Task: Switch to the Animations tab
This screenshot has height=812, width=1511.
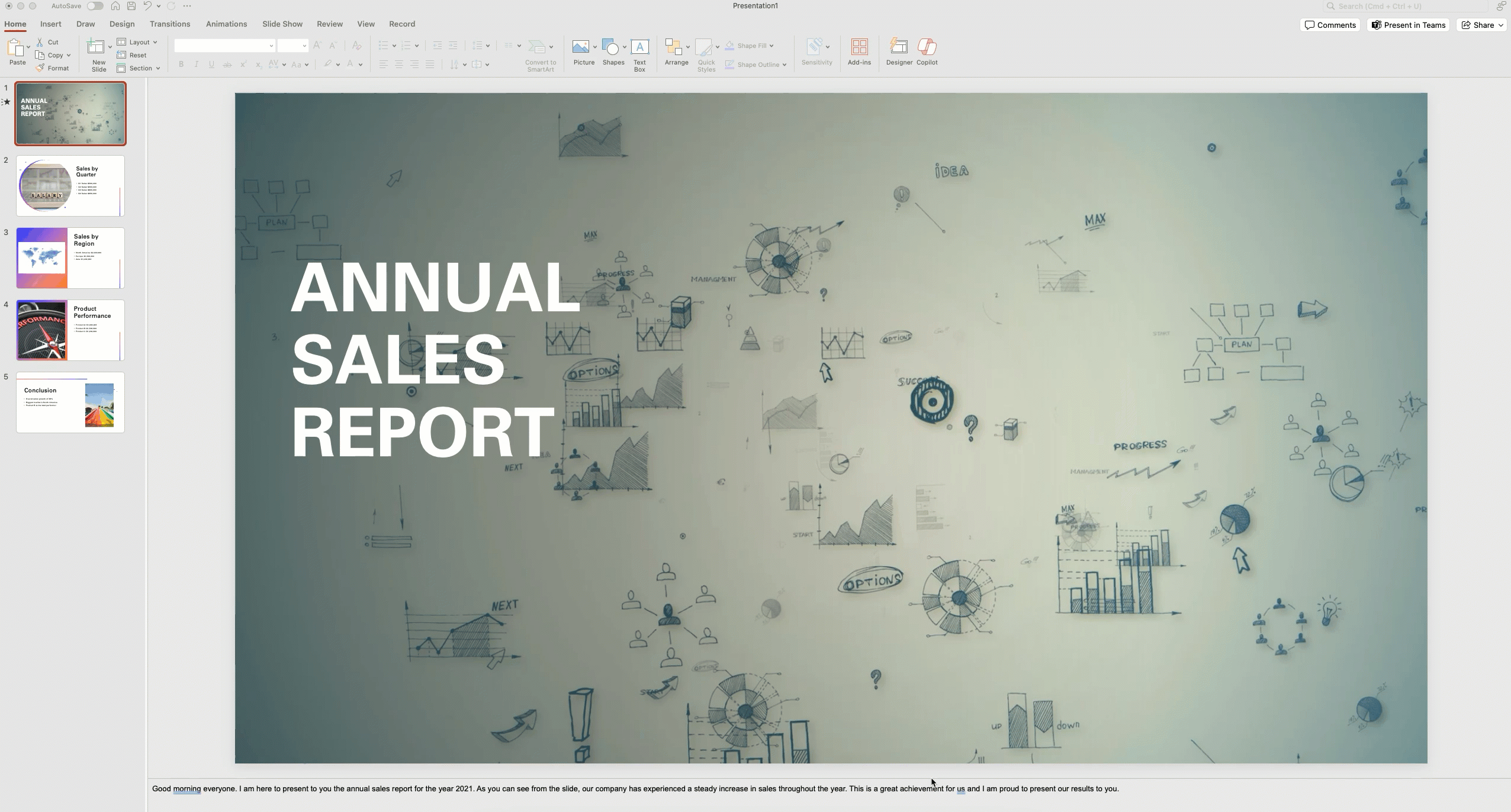Action: (x=226, y=24)
